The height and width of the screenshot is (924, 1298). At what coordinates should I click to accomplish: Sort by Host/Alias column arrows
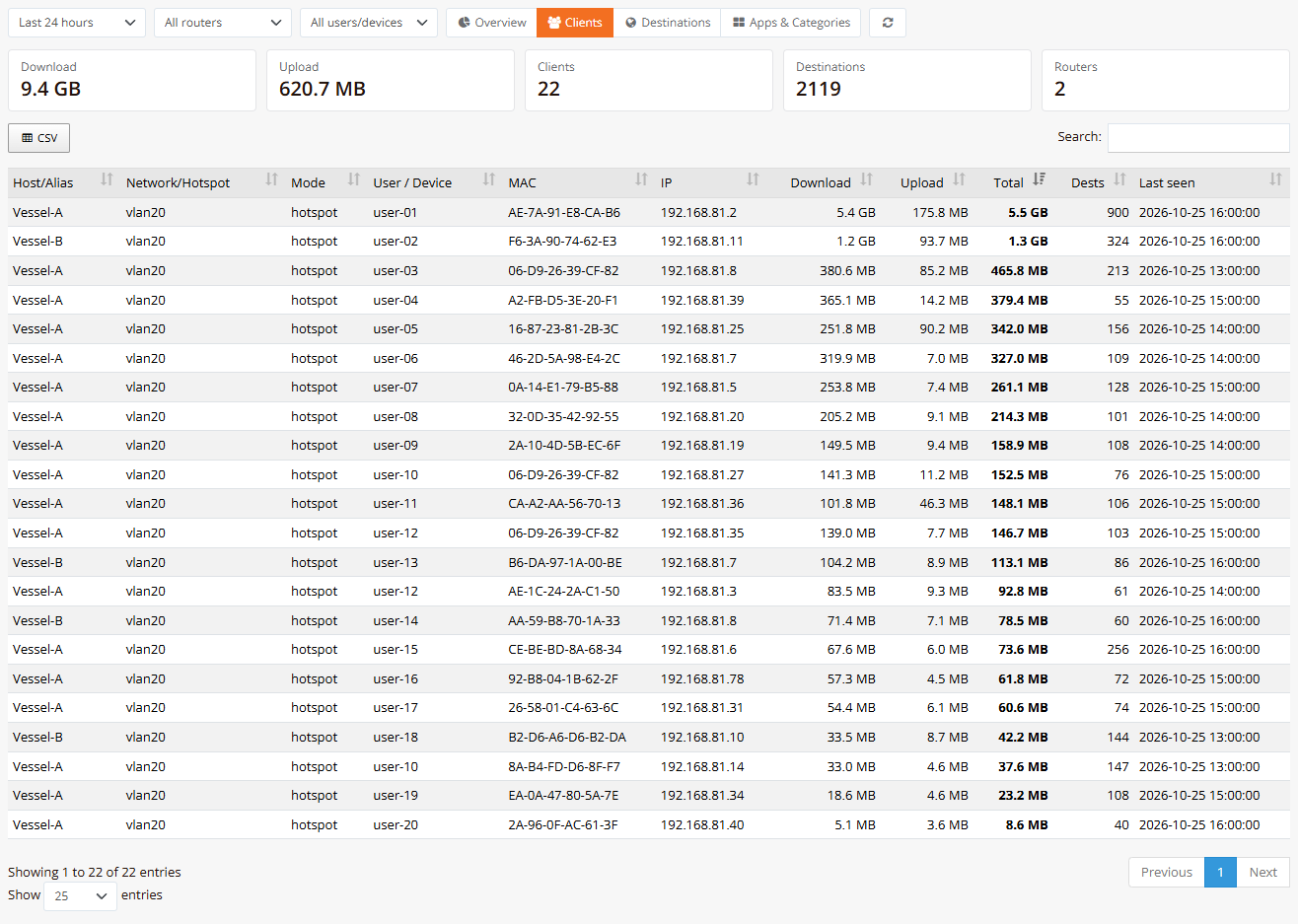[x=107, y=179]
